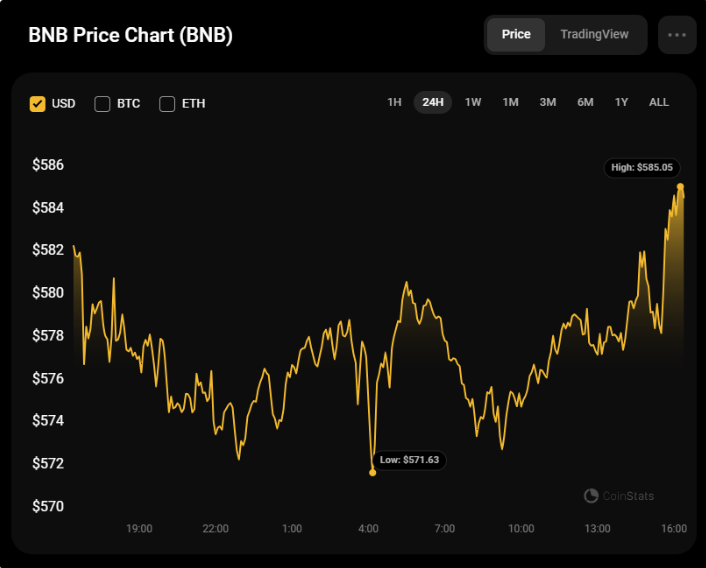Select the 1H time range
Viewport: 706px width, 568px height.
click(394, 102)
